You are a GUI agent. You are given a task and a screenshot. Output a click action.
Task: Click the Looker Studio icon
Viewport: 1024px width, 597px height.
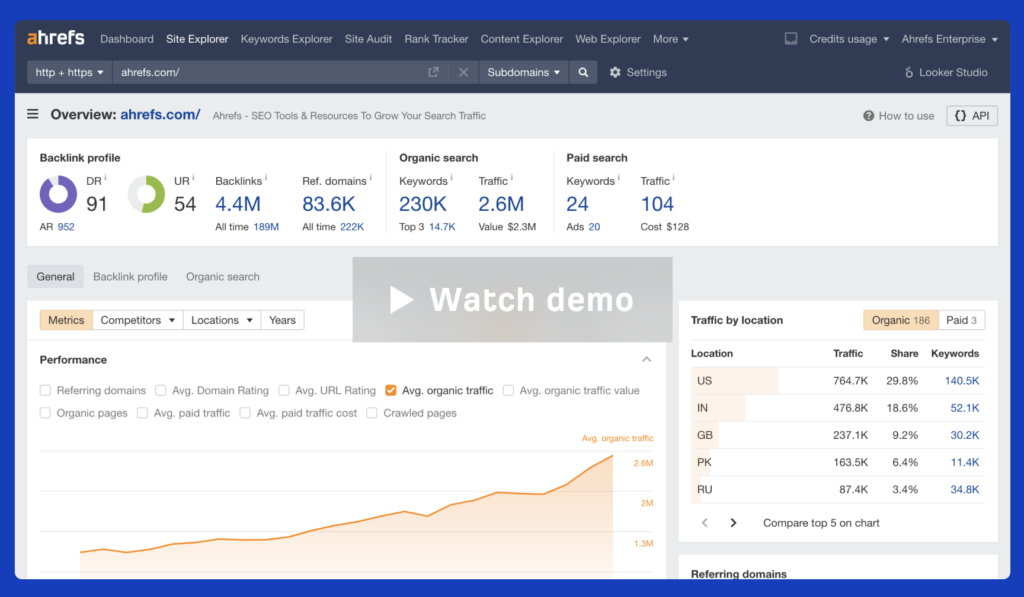coord(908,73)
